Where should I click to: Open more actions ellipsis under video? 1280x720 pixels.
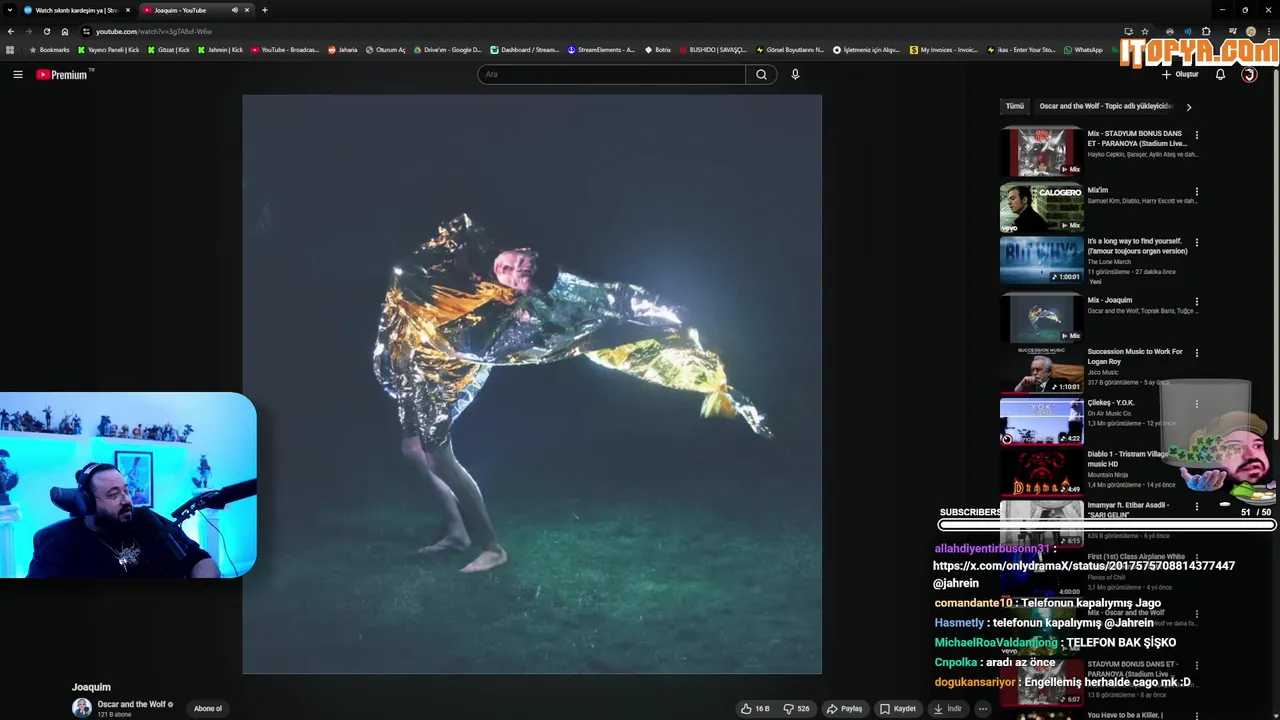(983, 708)
